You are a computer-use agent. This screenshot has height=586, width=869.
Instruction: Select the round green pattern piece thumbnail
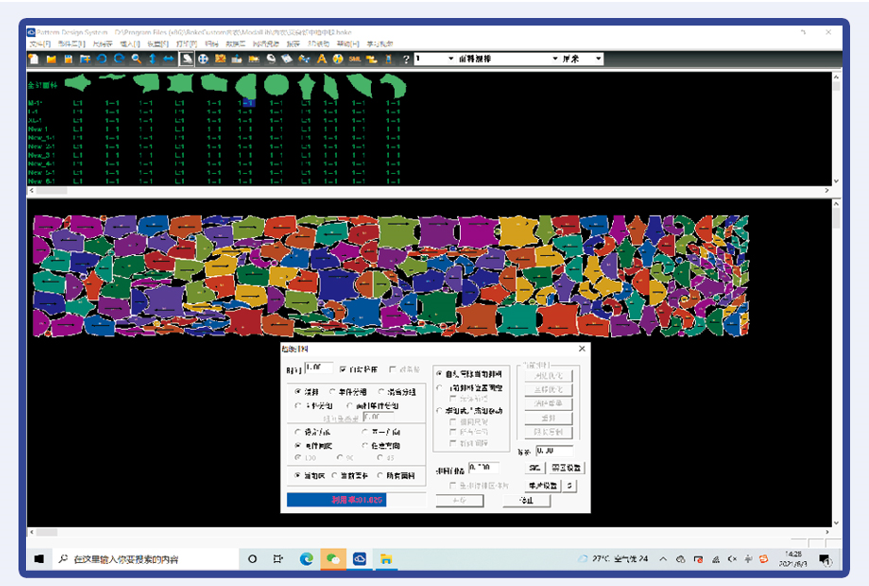274,83
